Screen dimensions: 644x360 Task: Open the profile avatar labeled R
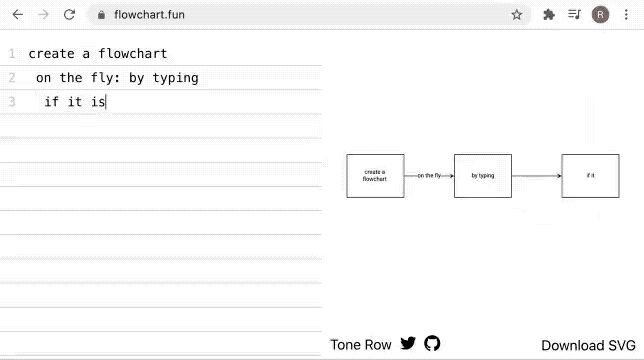(x=600, y=15)
